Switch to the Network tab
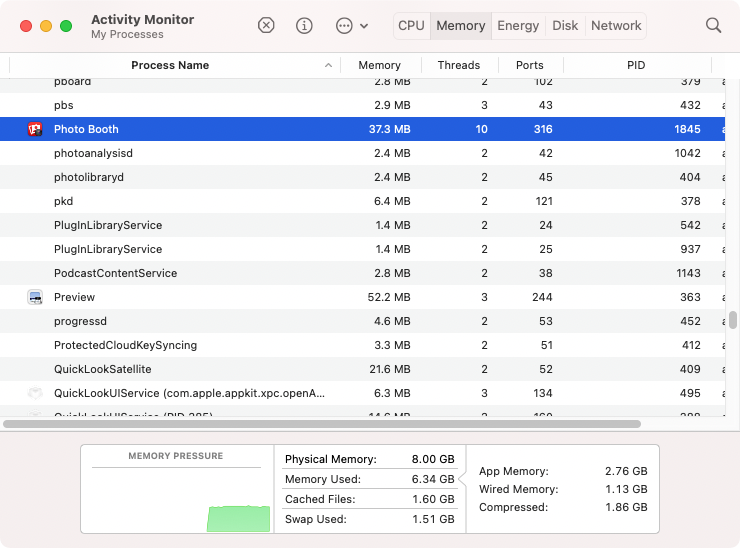Viewport: 740px width, 548px height. tap(616, 25)
